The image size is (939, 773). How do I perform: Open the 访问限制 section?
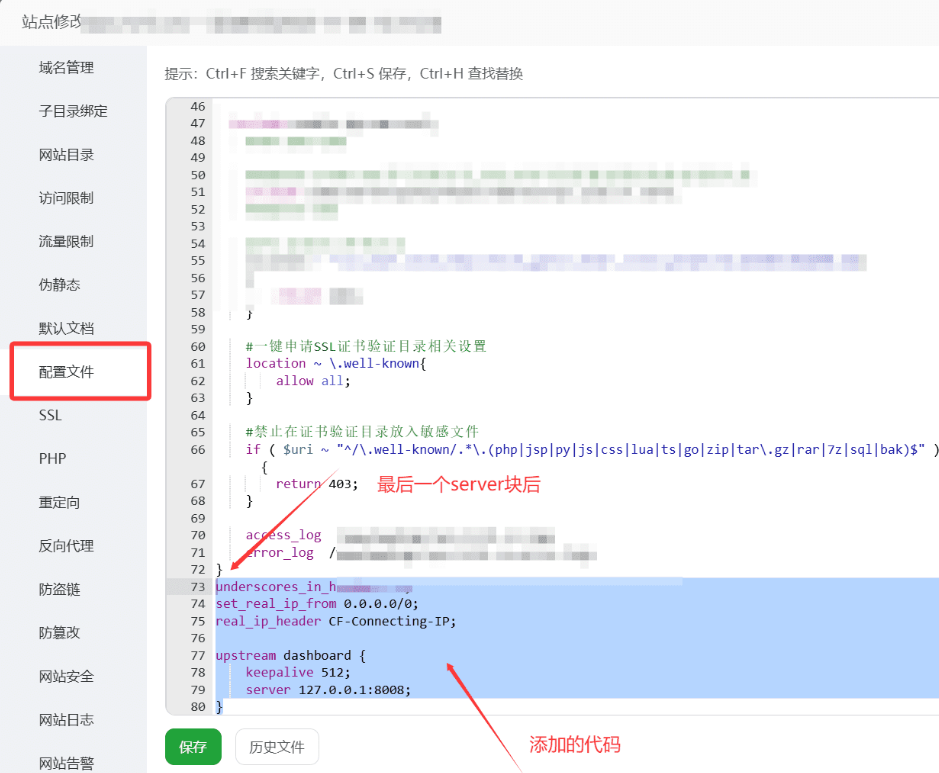click(66, 198)
